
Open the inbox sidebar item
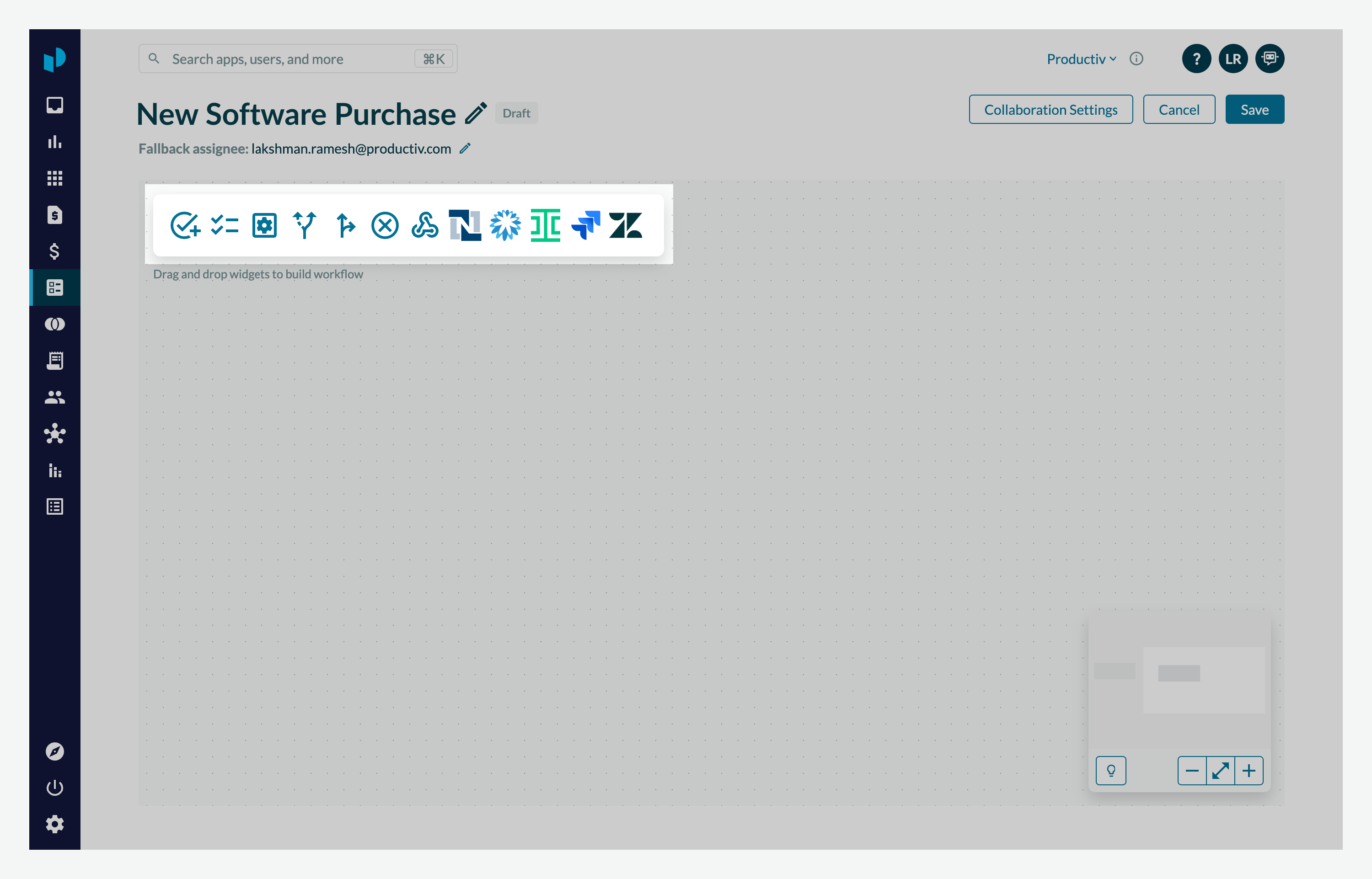55,105
